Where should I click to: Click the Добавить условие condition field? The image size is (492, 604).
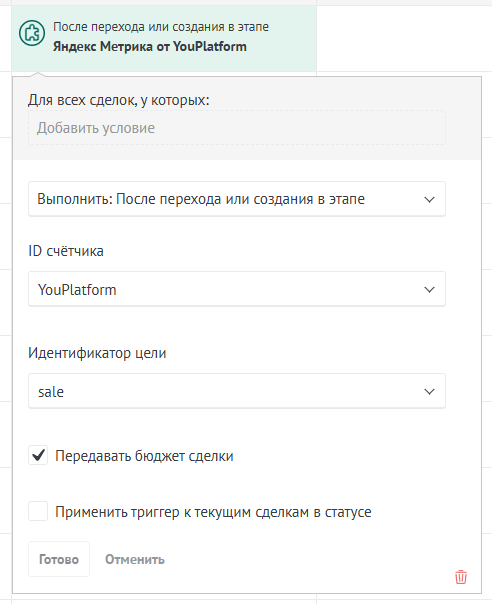tap(237, 128)
